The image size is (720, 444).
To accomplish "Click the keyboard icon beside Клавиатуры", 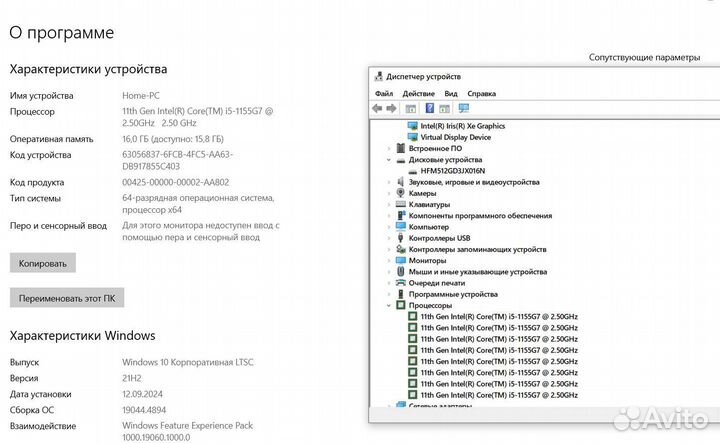I will [x=400, y=204].
